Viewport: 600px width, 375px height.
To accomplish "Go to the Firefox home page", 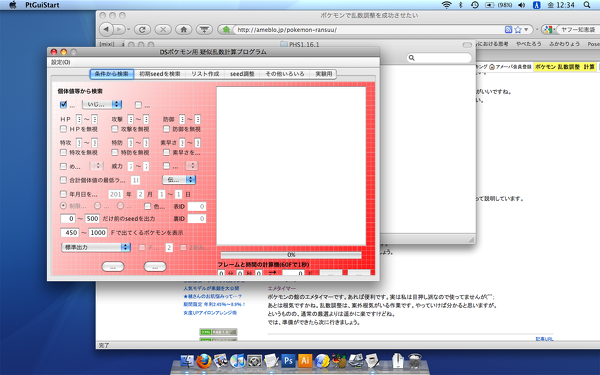I will [183, 29].
